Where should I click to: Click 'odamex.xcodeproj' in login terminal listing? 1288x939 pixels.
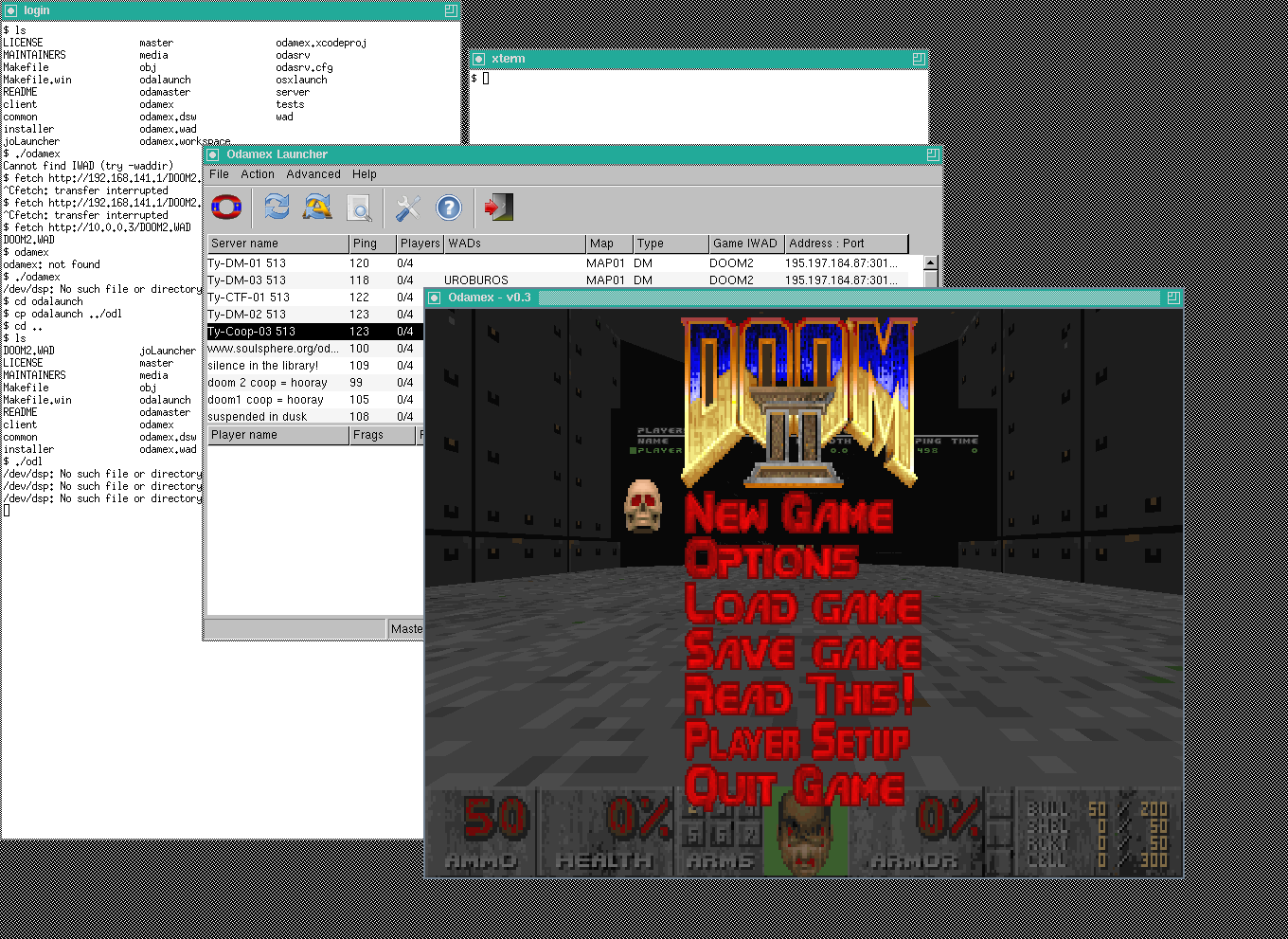(321, 44)
